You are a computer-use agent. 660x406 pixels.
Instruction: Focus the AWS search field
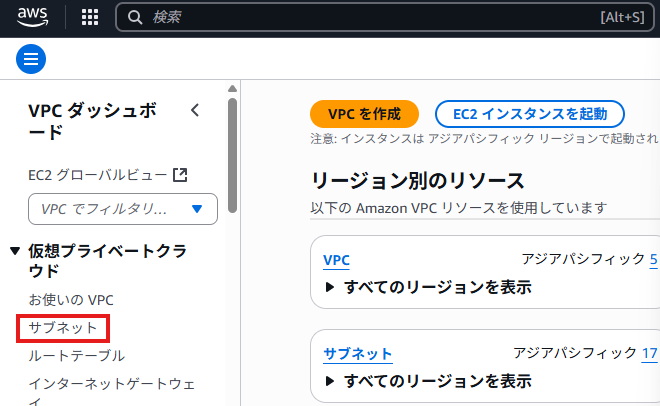(x=385, y=17)
